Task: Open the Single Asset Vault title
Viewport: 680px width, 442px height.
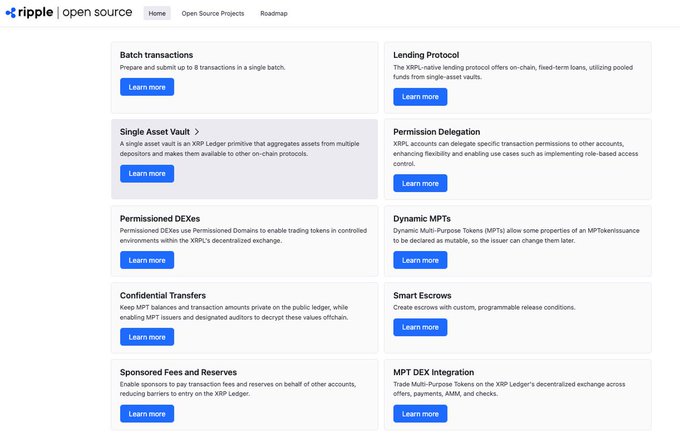Action: coord(155,132)
